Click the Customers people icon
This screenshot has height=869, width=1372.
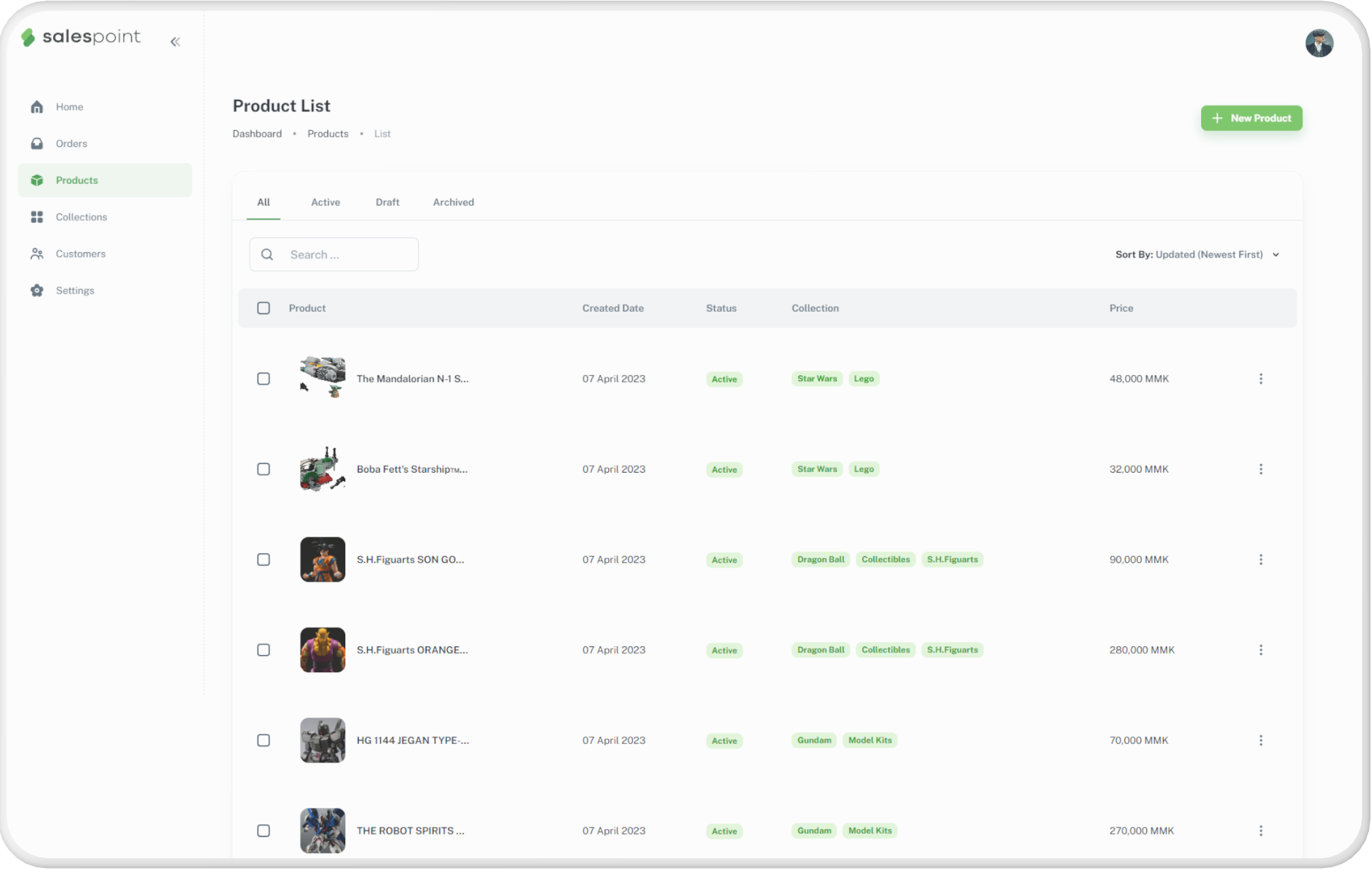point(37,254)
